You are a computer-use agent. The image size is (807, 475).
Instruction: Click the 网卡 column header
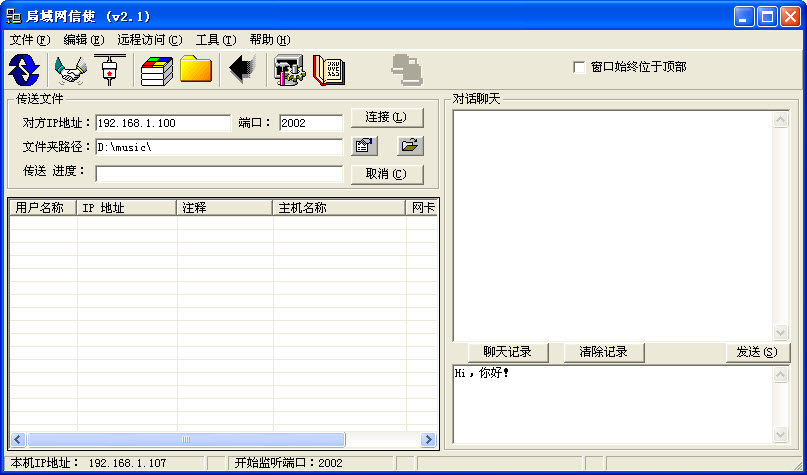point(422,207)
